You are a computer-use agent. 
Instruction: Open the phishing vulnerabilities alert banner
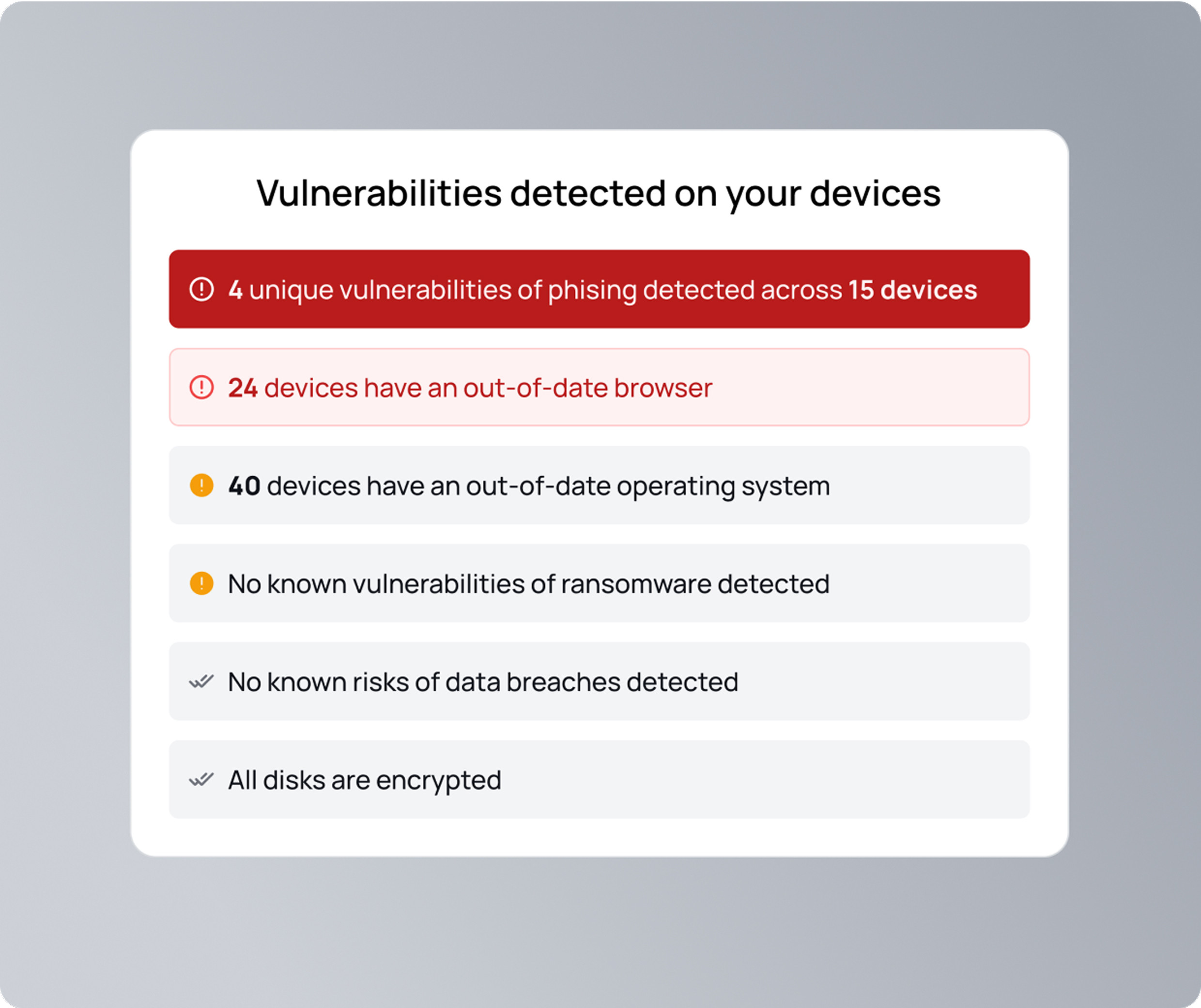tap(600, 290)
